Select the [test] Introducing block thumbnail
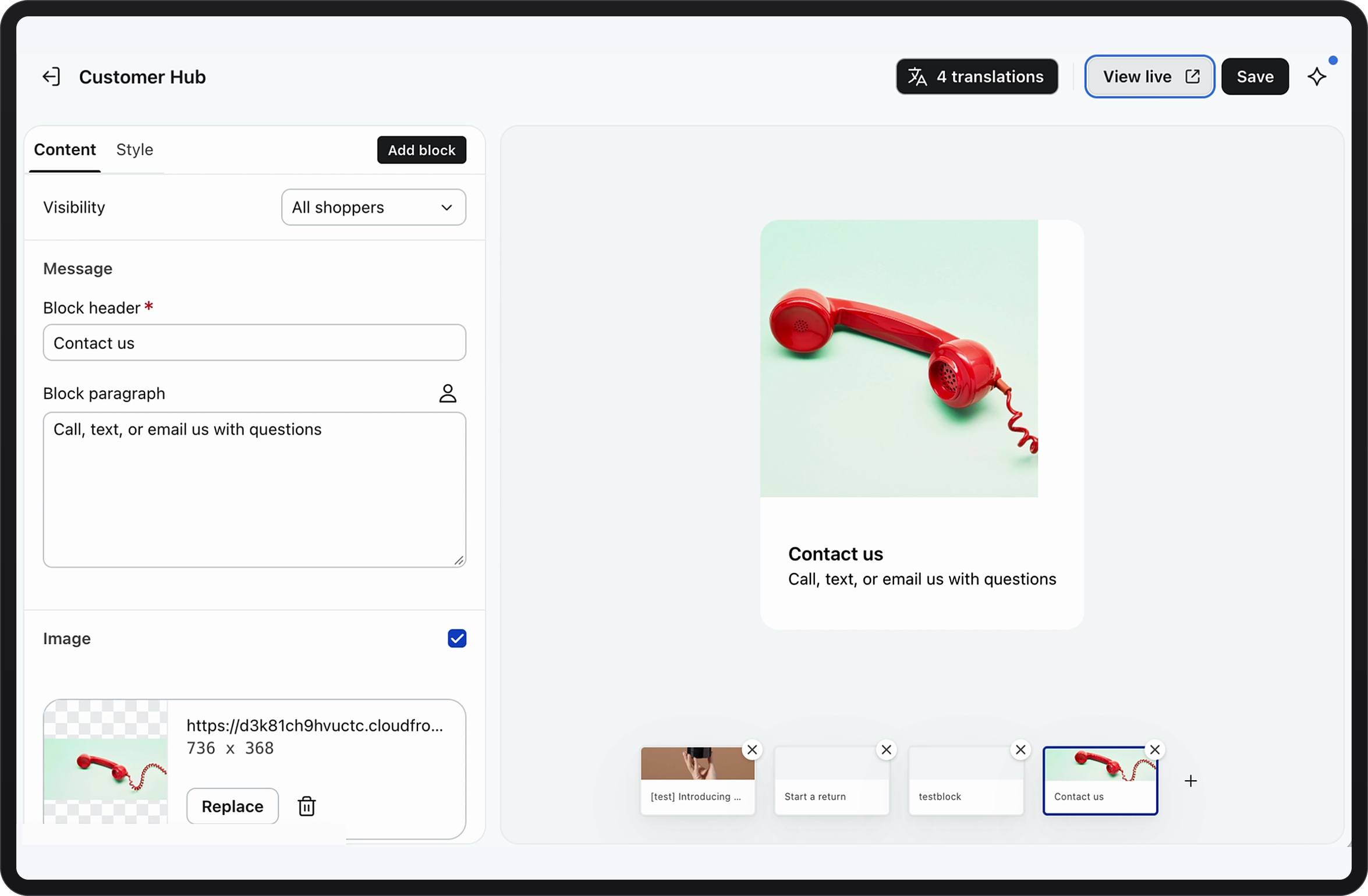The height and width of the screenshot is (896, 1368). coord(697,780)
